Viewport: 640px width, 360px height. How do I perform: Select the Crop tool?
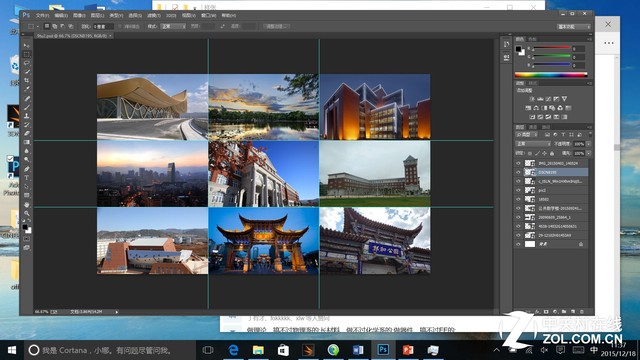point(27,81)
